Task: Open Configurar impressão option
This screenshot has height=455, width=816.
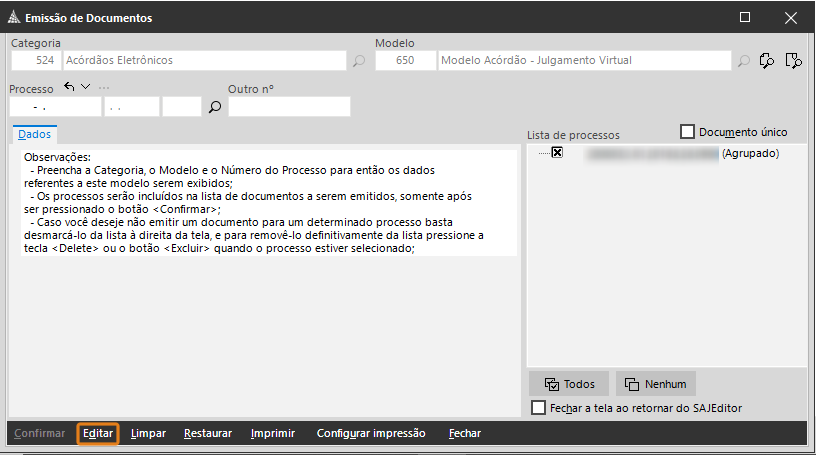Action: [371, 434]
